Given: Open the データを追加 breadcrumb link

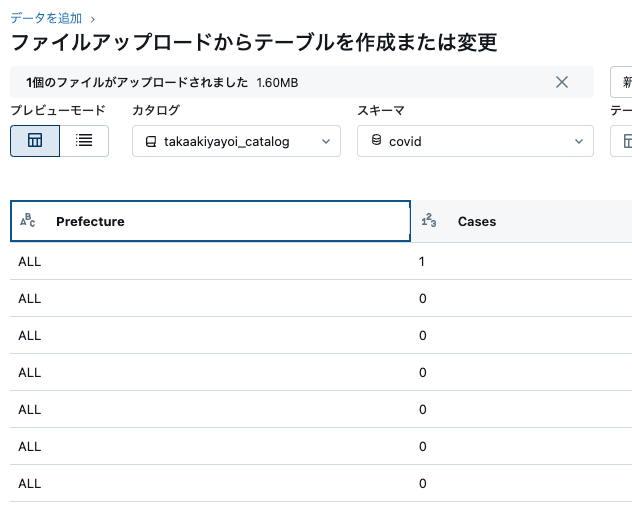Looking at the screenshot, I should 46,18.
